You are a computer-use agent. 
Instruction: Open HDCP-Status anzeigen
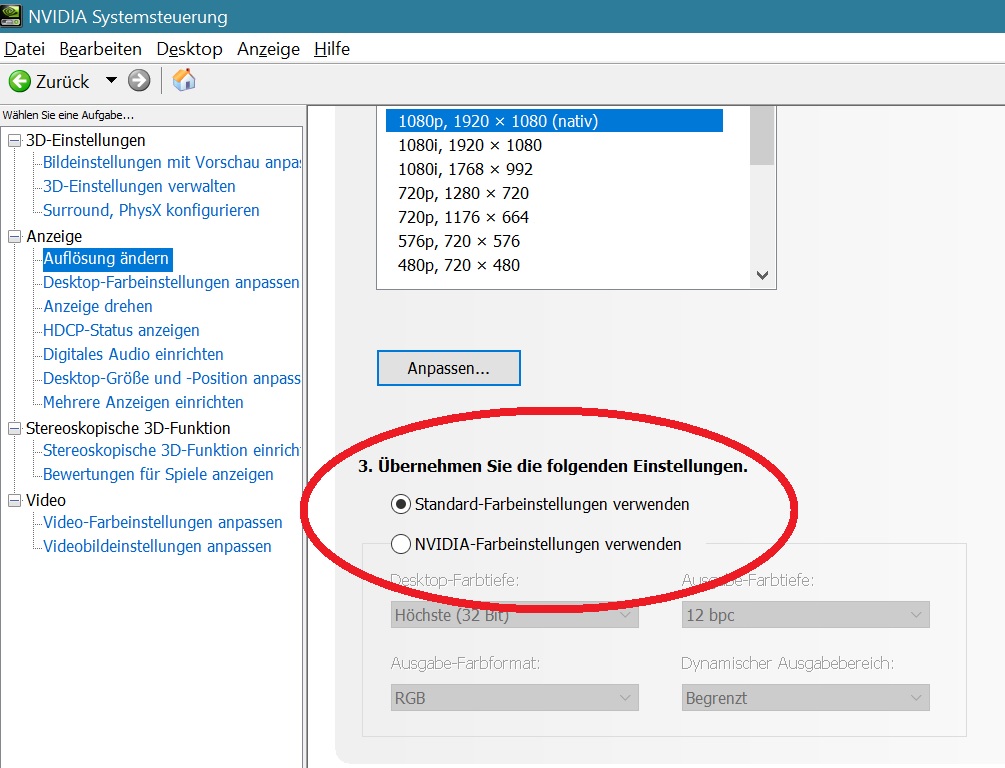tap(121, 330)
